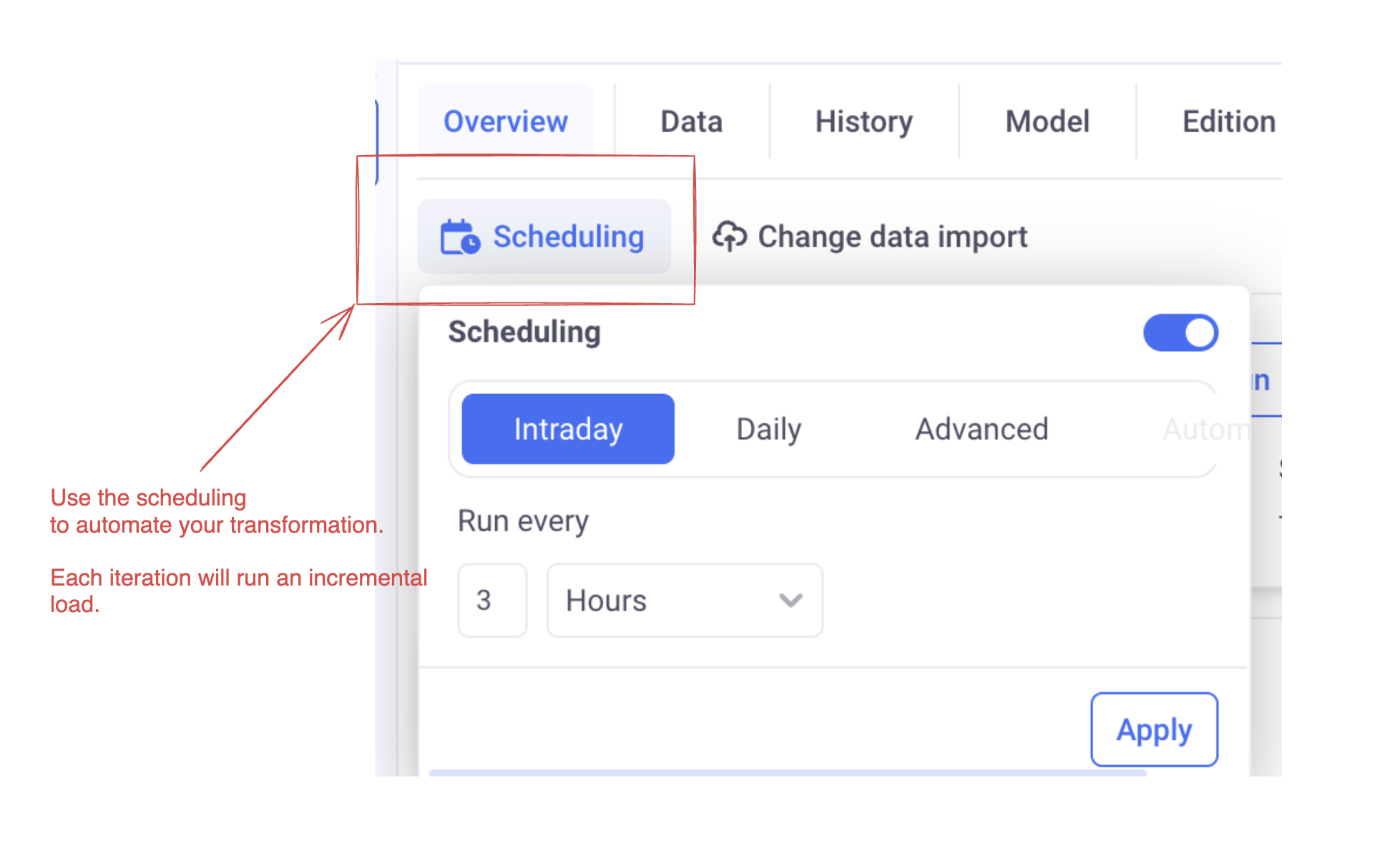Go to the History tab
Viewport: 1385px width, 868px height.
[863, 122]
